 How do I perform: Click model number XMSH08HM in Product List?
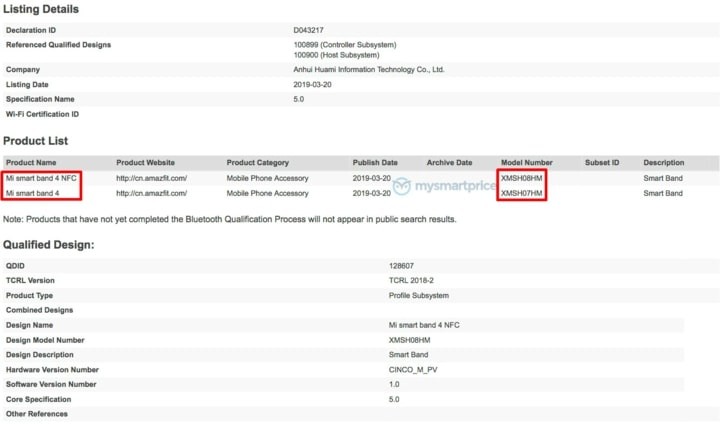pyautogui.click(x=522, y=178)
